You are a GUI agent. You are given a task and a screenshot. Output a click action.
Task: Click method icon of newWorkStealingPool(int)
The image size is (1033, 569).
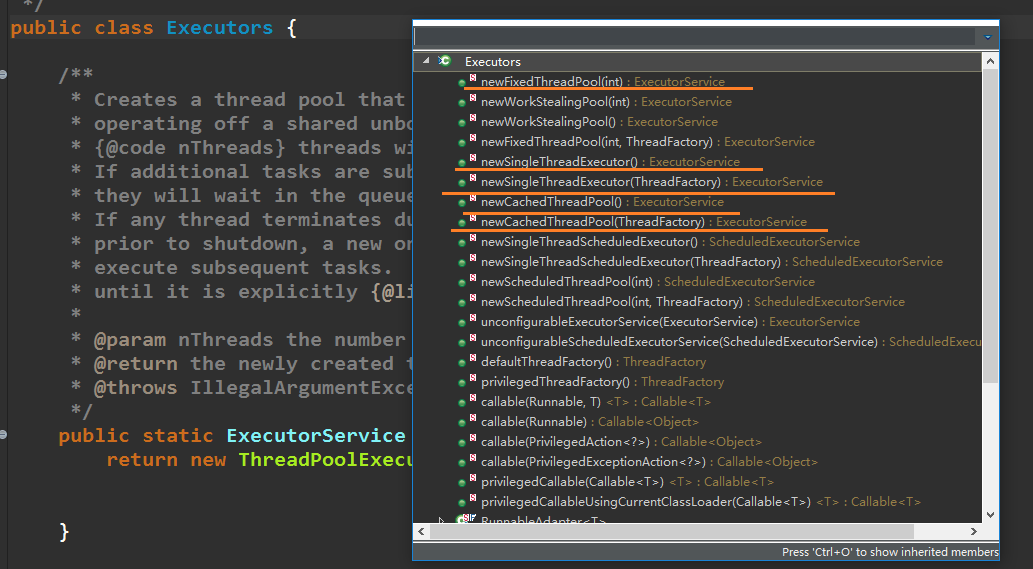(x=466, y=101)
